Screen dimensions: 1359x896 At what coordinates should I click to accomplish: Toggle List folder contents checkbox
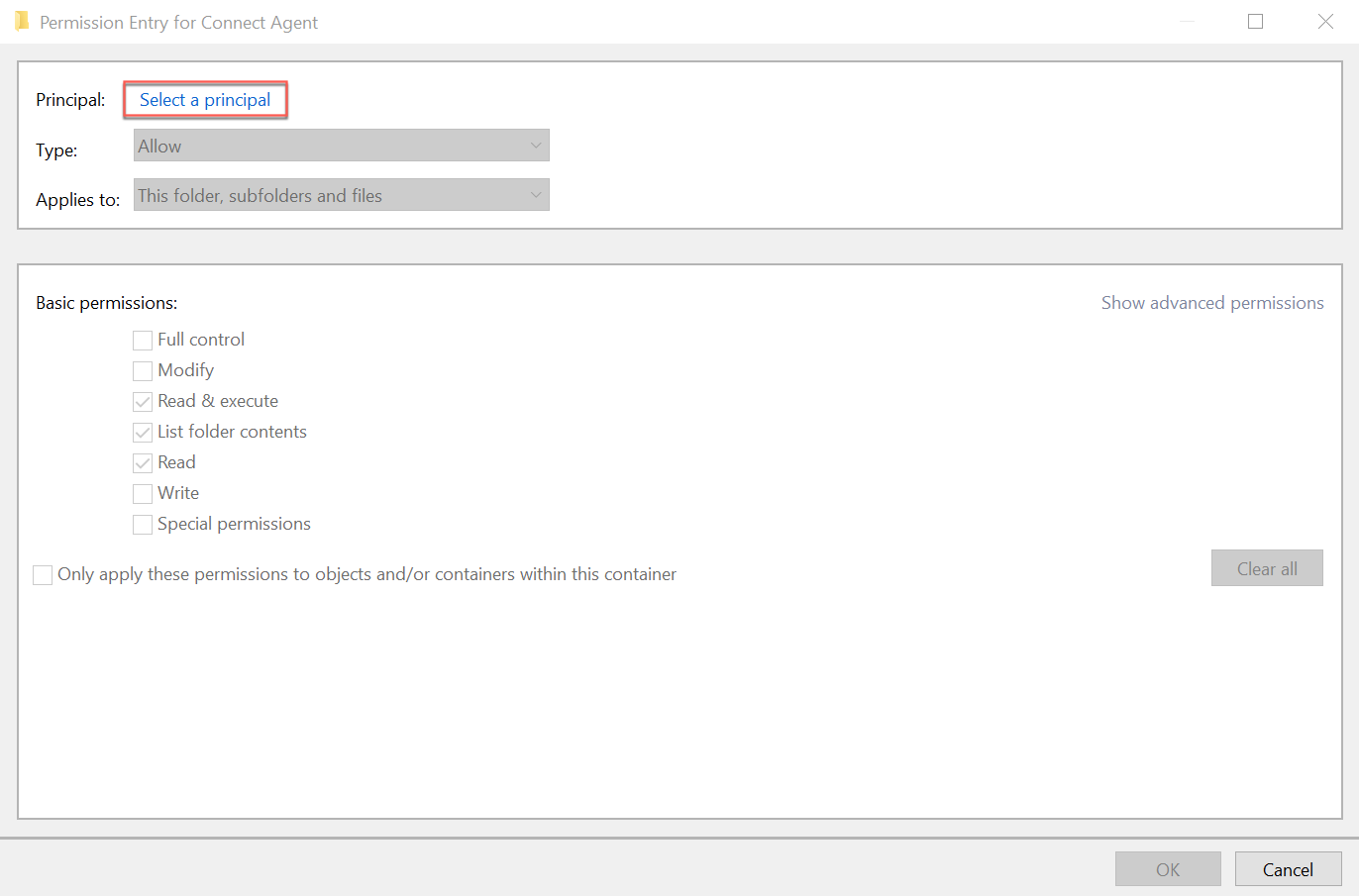tap(143, 433)
